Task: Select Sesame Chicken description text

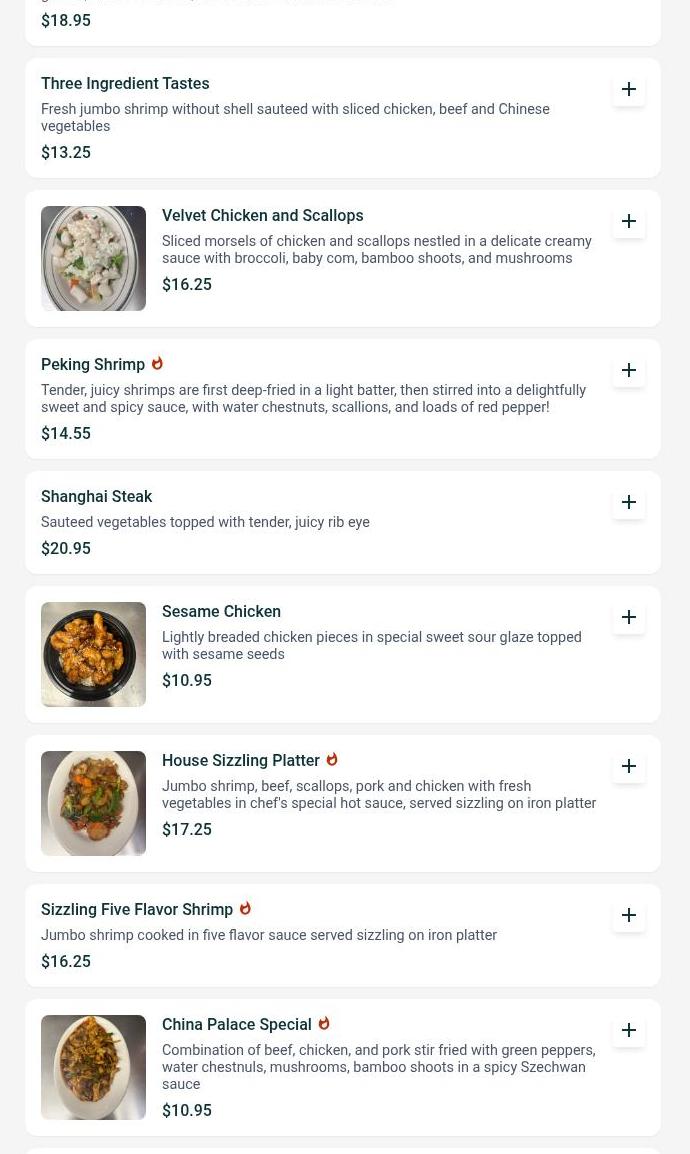Action: point(371,645)
